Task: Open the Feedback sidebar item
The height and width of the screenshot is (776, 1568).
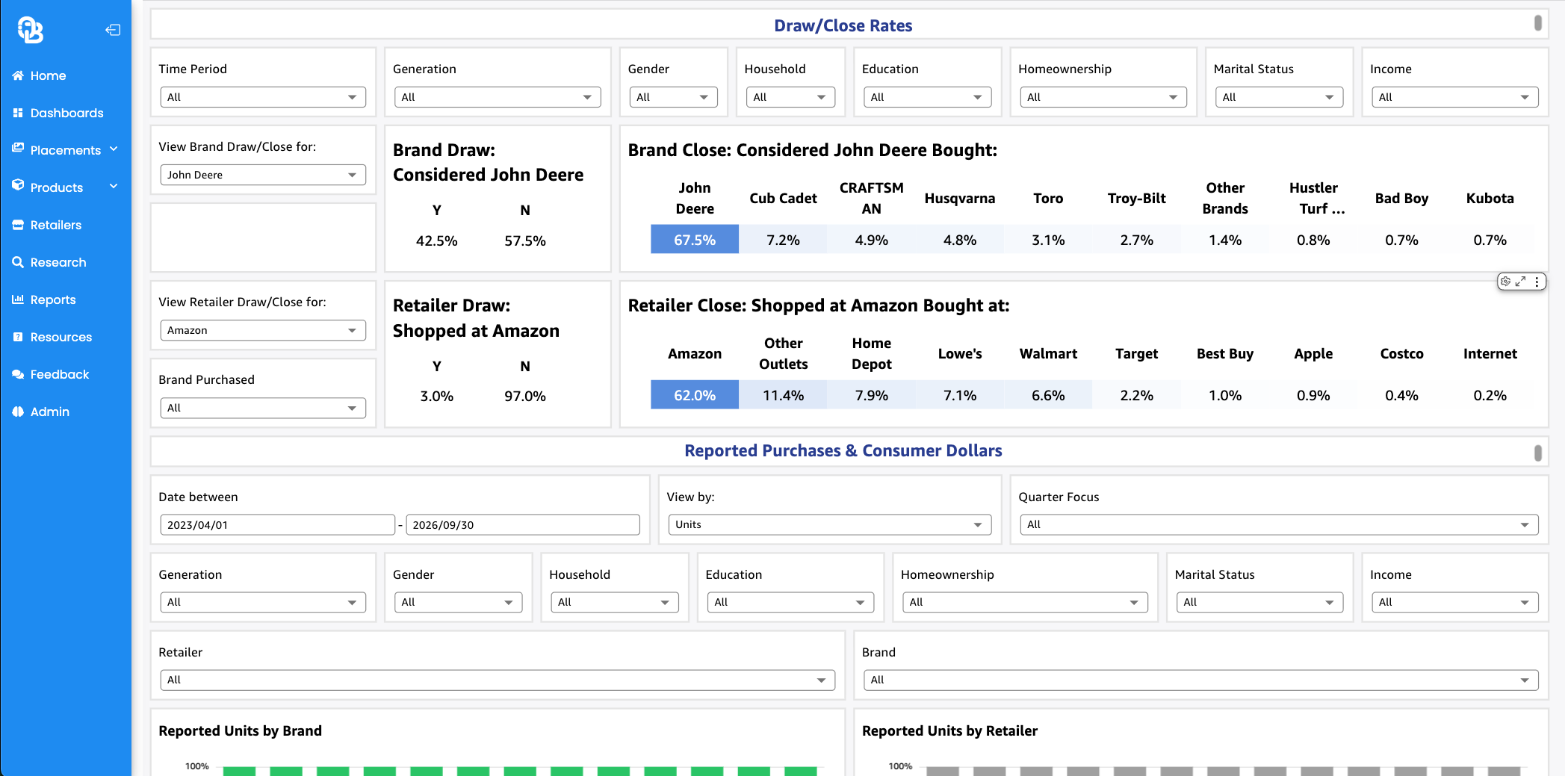Action: click(x=60, y=374)
